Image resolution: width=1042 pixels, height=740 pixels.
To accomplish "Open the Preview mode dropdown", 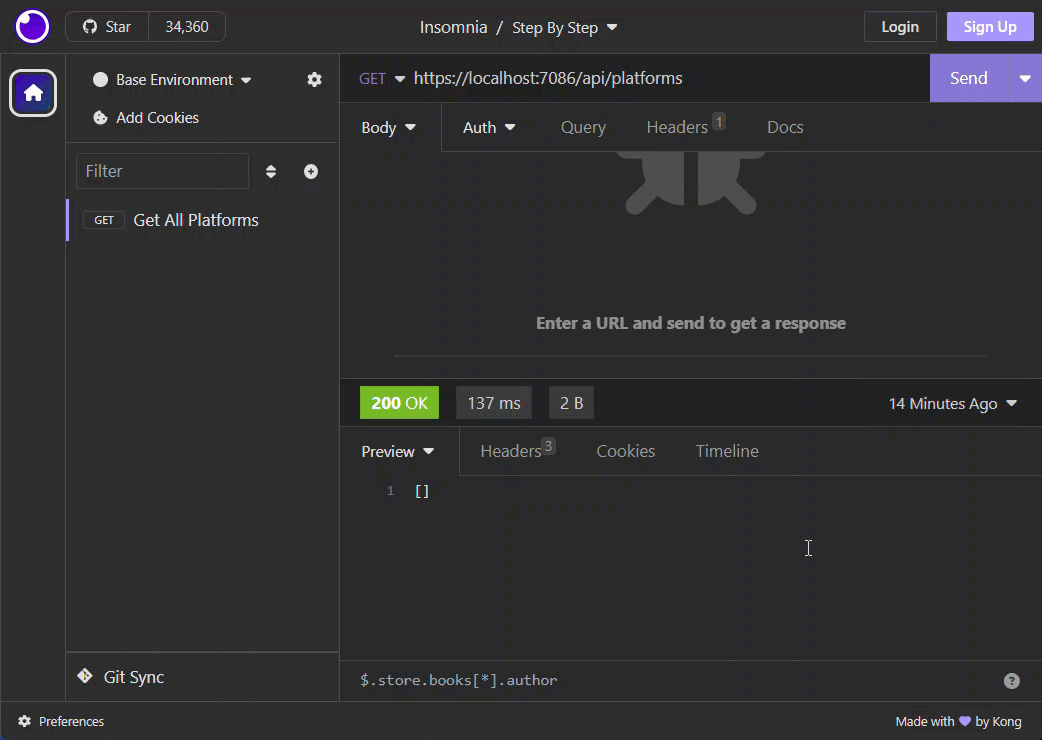I will click(397, 452).
